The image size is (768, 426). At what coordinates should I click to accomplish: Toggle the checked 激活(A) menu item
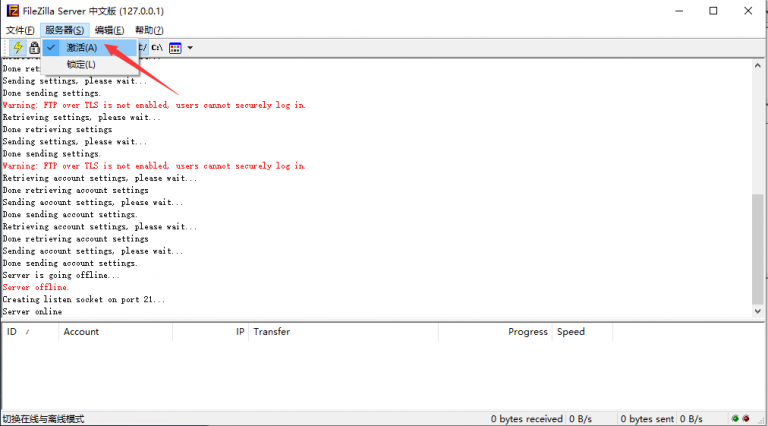[82, 48]
